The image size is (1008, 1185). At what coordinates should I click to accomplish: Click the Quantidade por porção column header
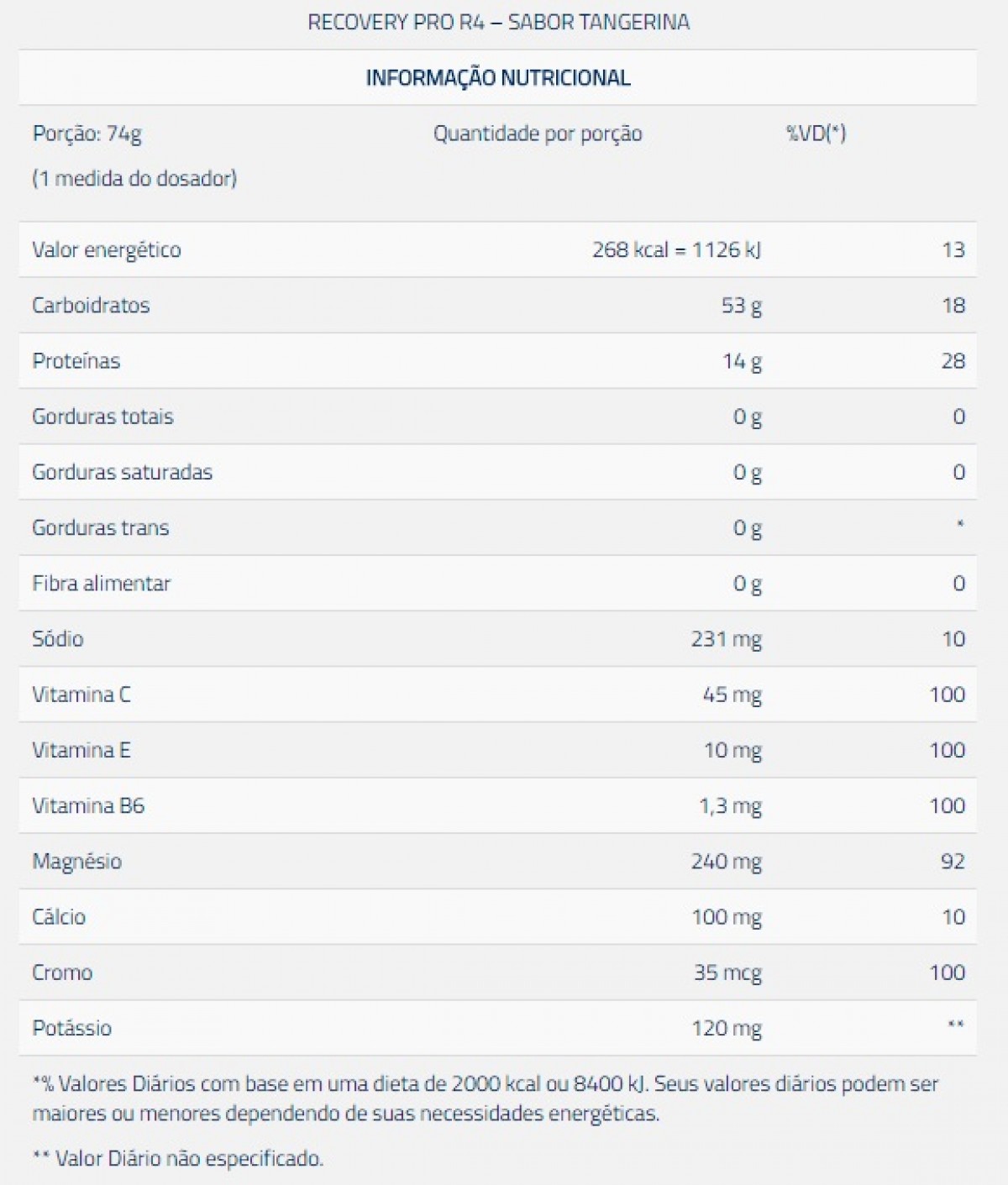click(x=538, y=134)
